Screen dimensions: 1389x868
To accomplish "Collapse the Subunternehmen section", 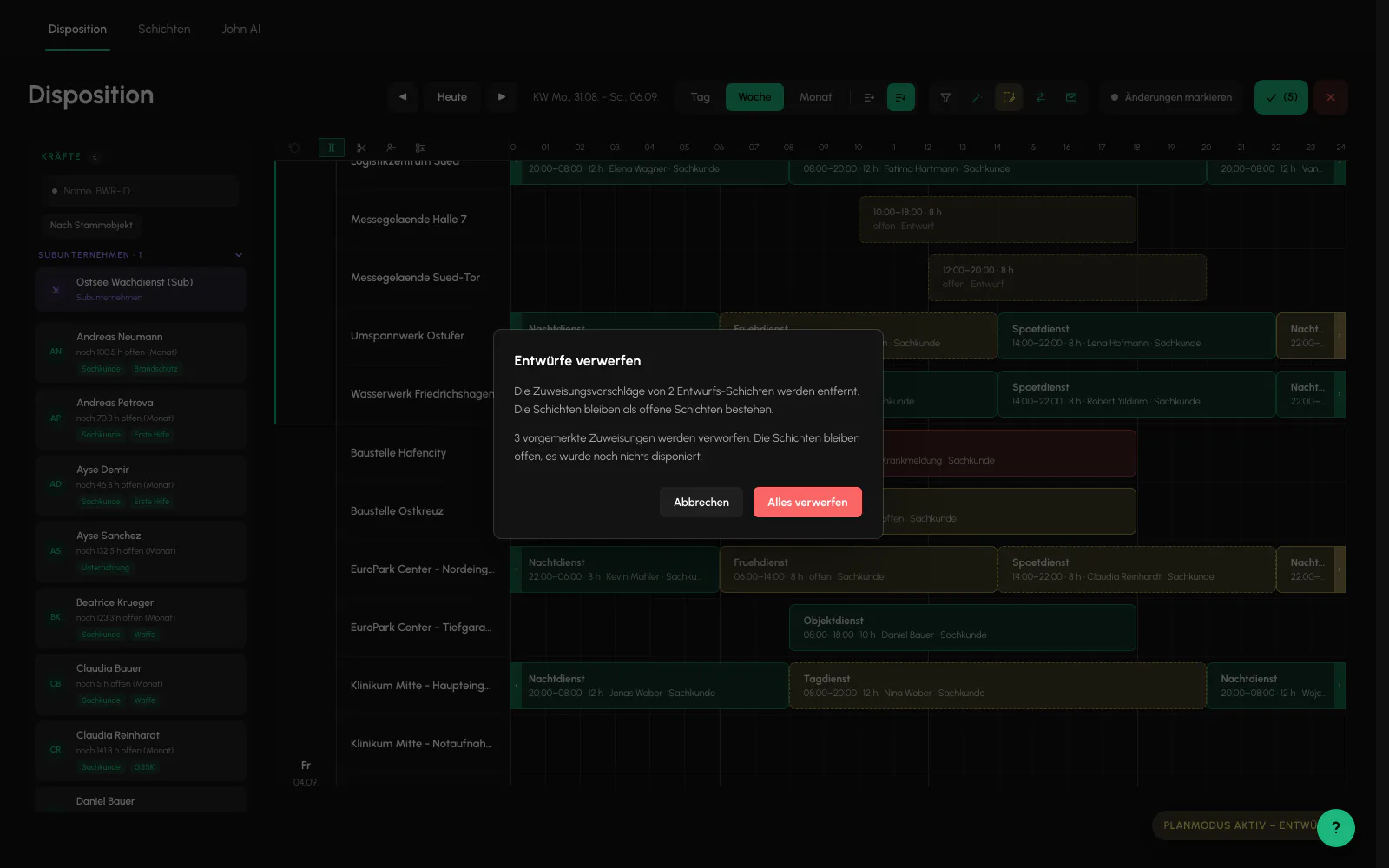I will click(239, 255).
